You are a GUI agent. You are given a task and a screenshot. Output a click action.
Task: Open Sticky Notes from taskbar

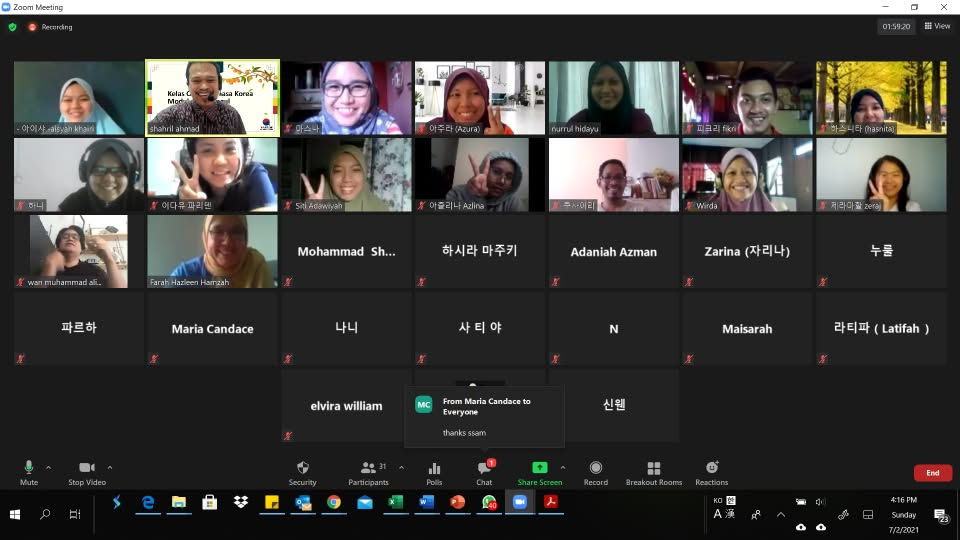click(272, 503)
